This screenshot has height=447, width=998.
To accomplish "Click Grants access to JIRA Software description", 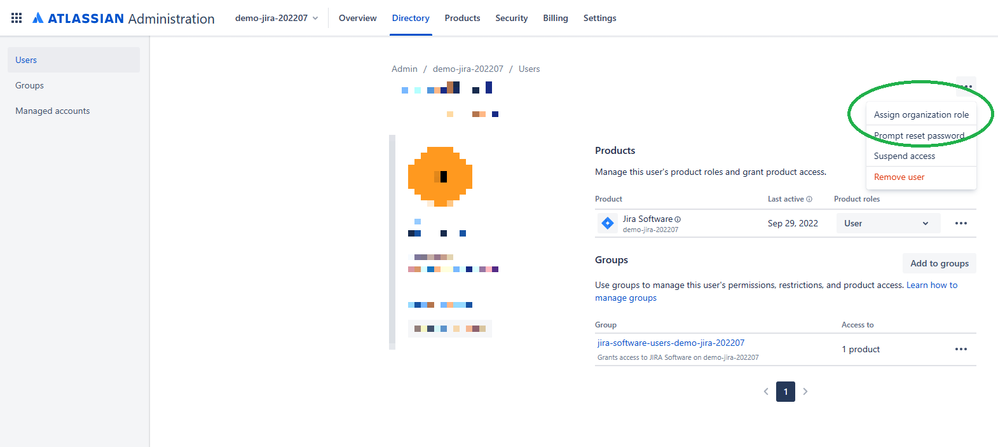I will coord(678,358).
